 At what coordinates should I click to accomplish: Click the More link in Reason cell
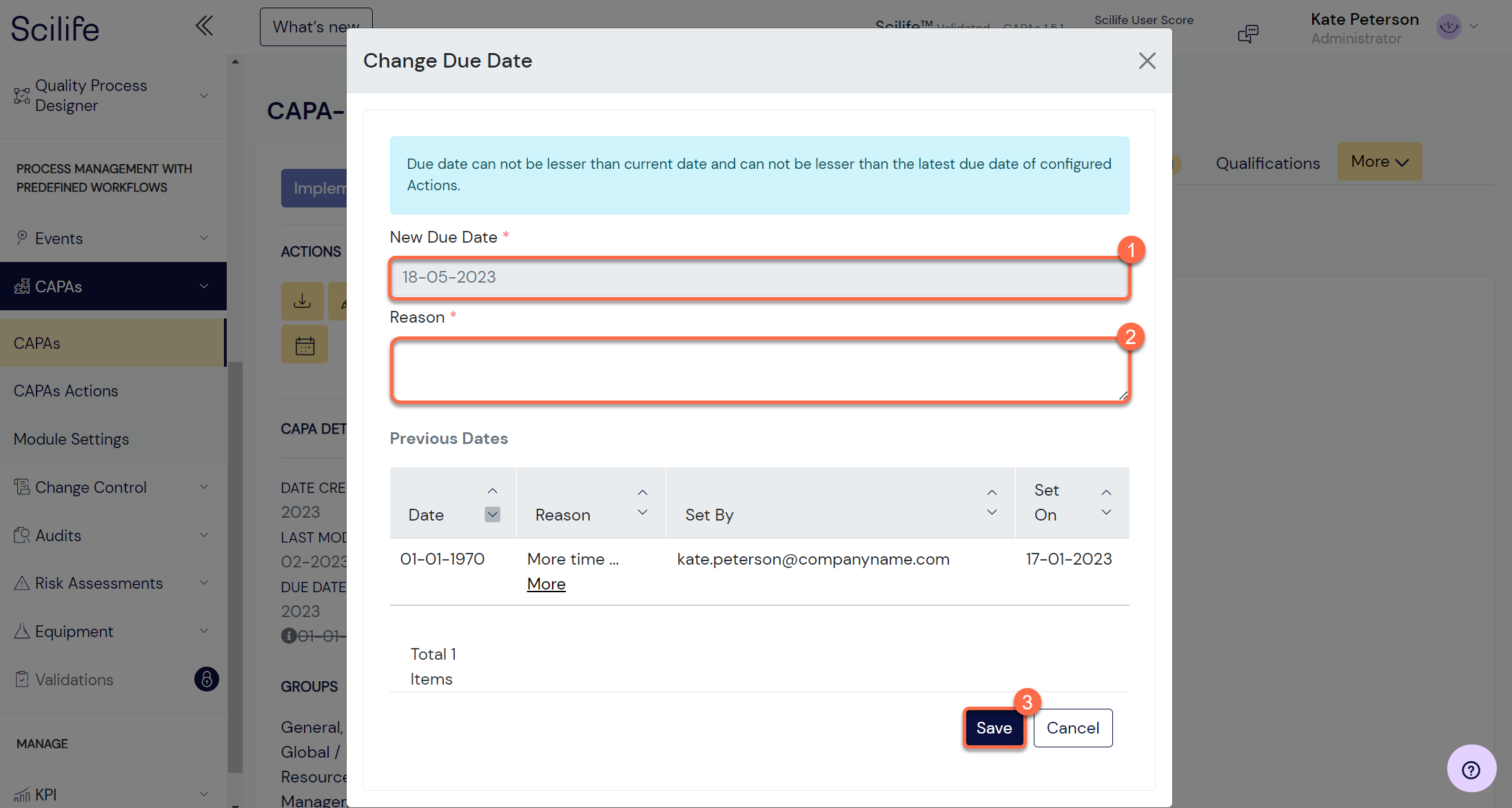tap(546, 584)
